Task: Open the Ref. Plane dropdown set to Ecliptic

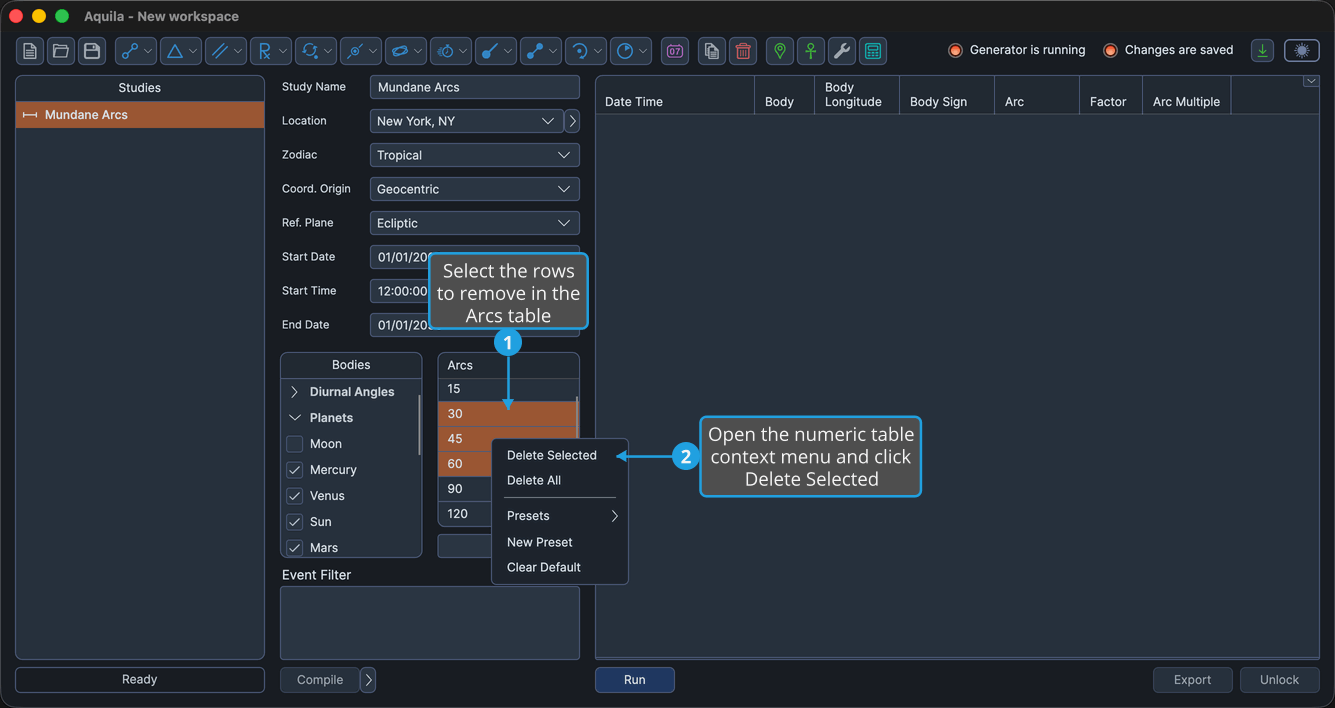Action: point(475,223)
